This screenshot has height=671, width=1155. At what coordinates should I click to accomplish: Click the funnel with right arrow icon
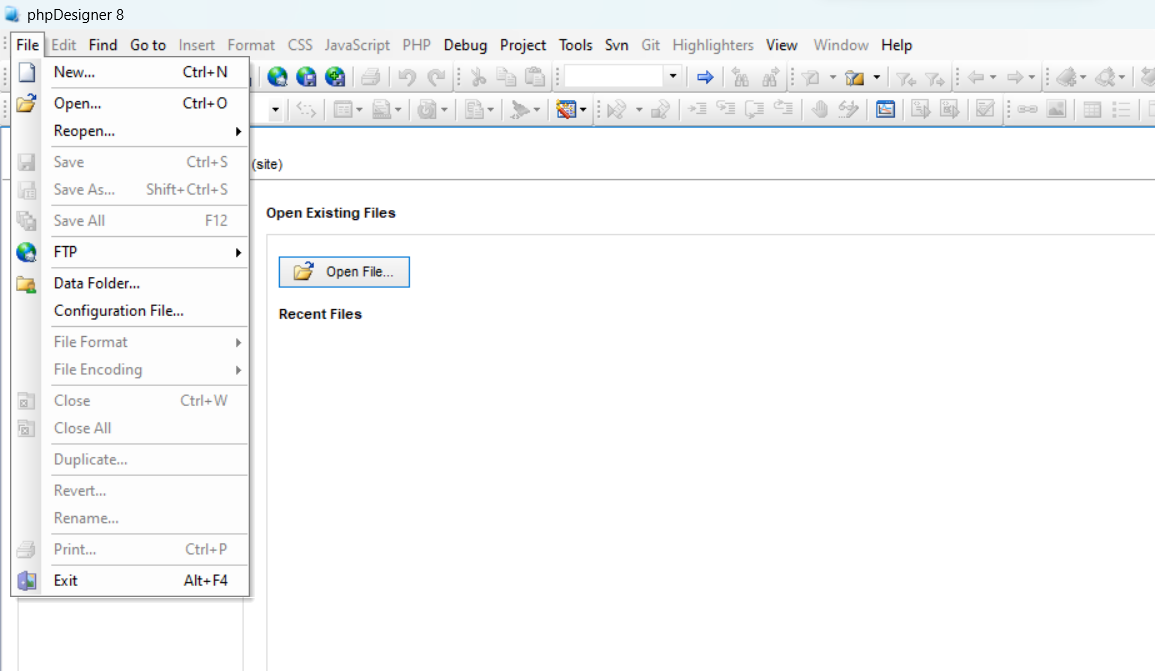(935, 77)
